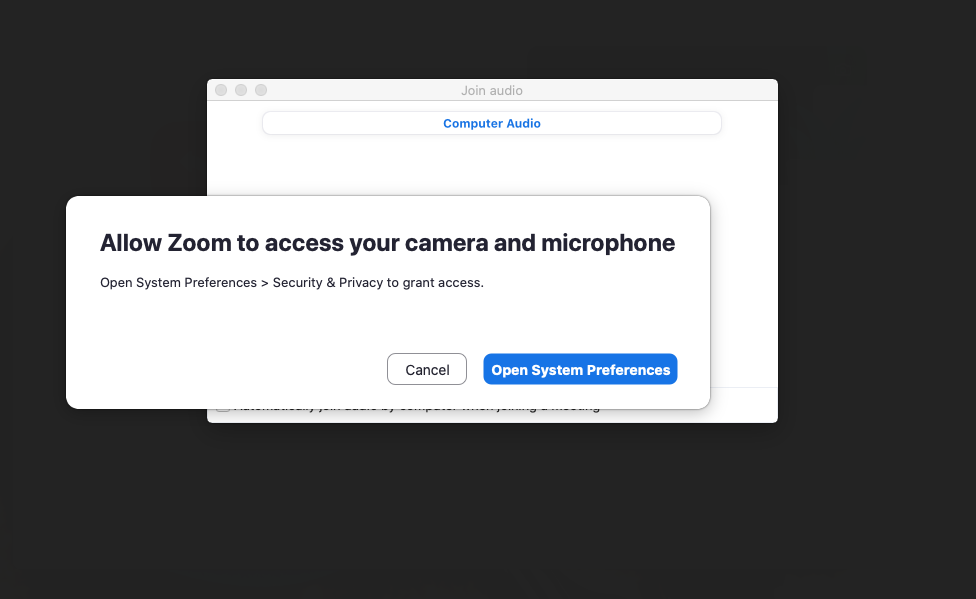Click the Join audio title text
This screenshot has height=599, width=976.
[492, 90]
